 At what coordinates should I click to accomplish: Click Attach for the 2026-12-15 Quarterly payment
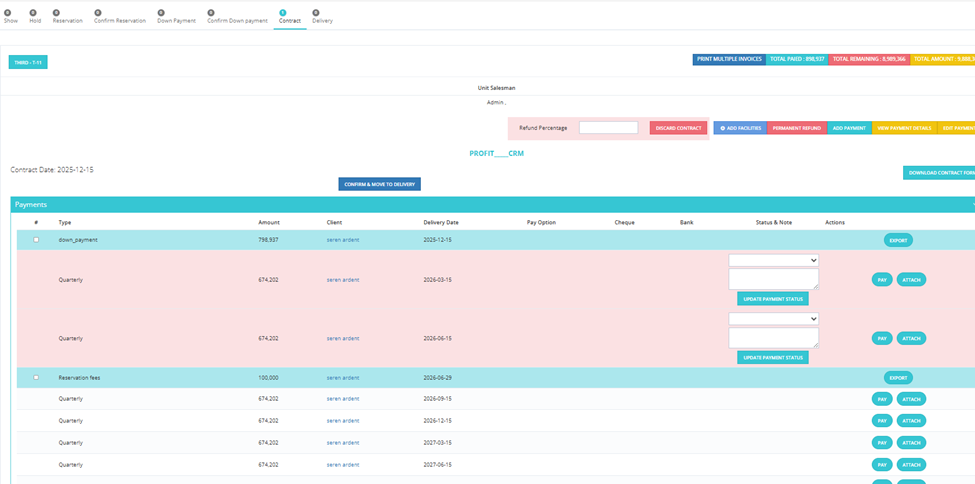click(x=911, y=421)
